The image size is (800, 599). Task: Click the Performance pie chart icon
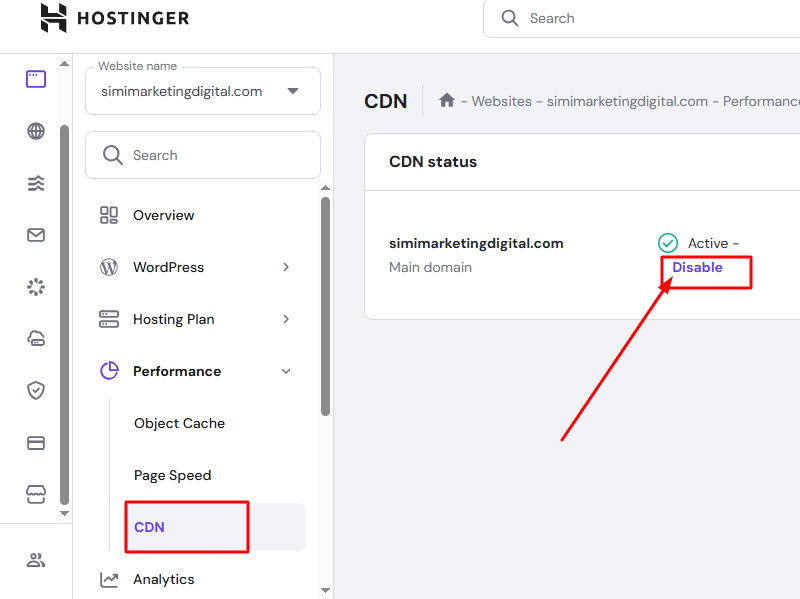[x=109, y=371]
